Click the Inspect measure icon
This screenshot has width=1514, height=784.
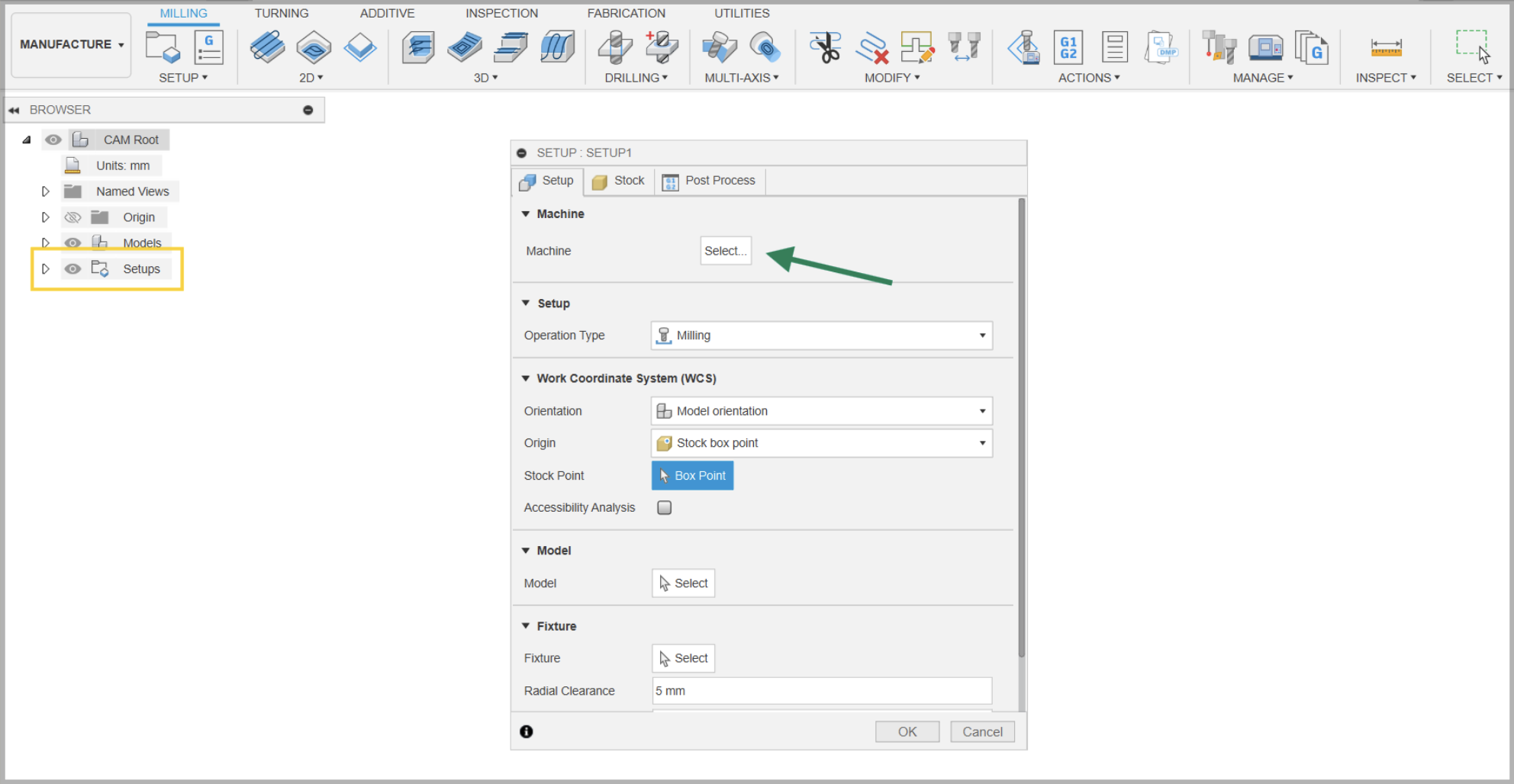[1385, 47]
